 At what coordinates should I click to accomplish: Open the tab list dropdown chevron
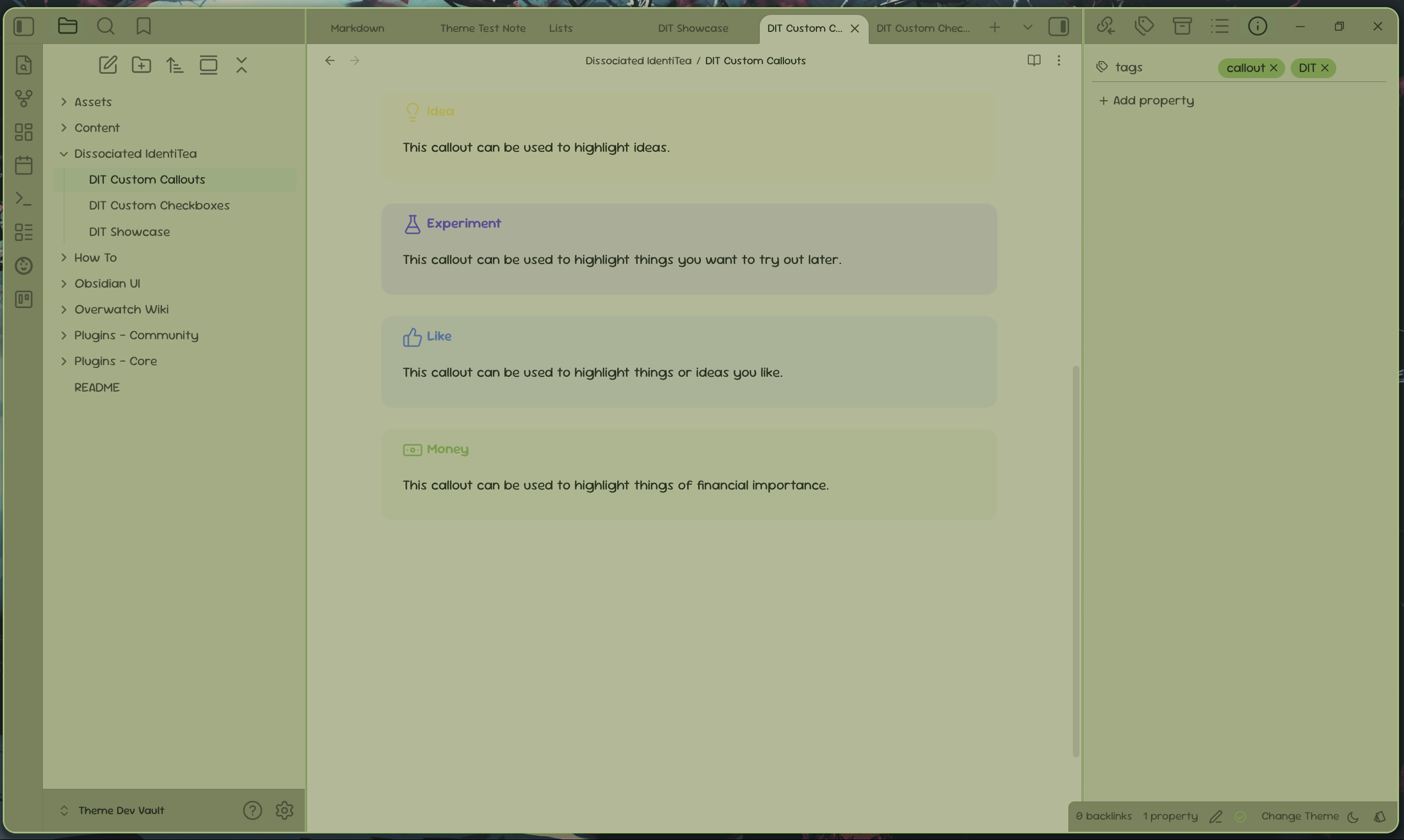coord(1028,27)
